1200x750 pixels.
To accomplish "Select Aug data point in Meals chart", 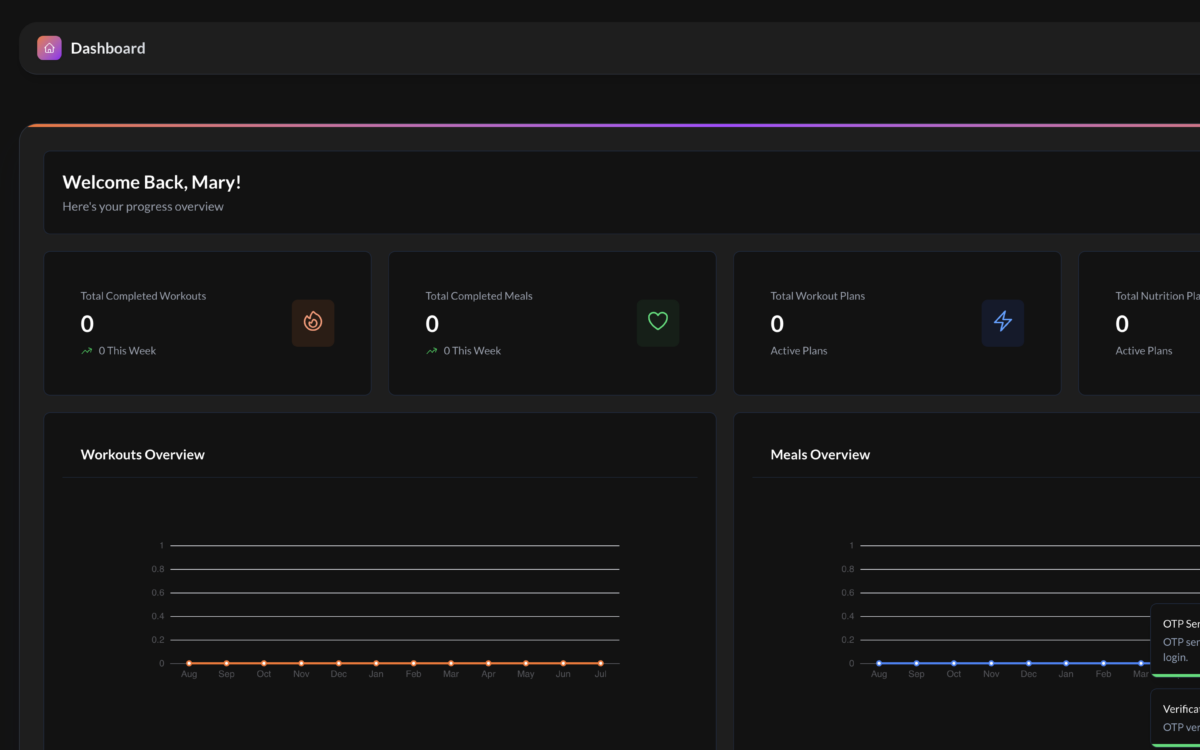I will (879, 663).
